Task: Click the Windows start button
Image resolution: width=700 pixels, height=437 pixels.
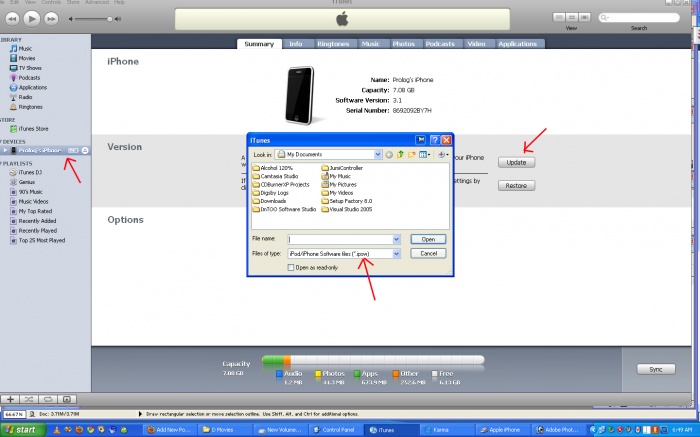Action: (22, 430)
